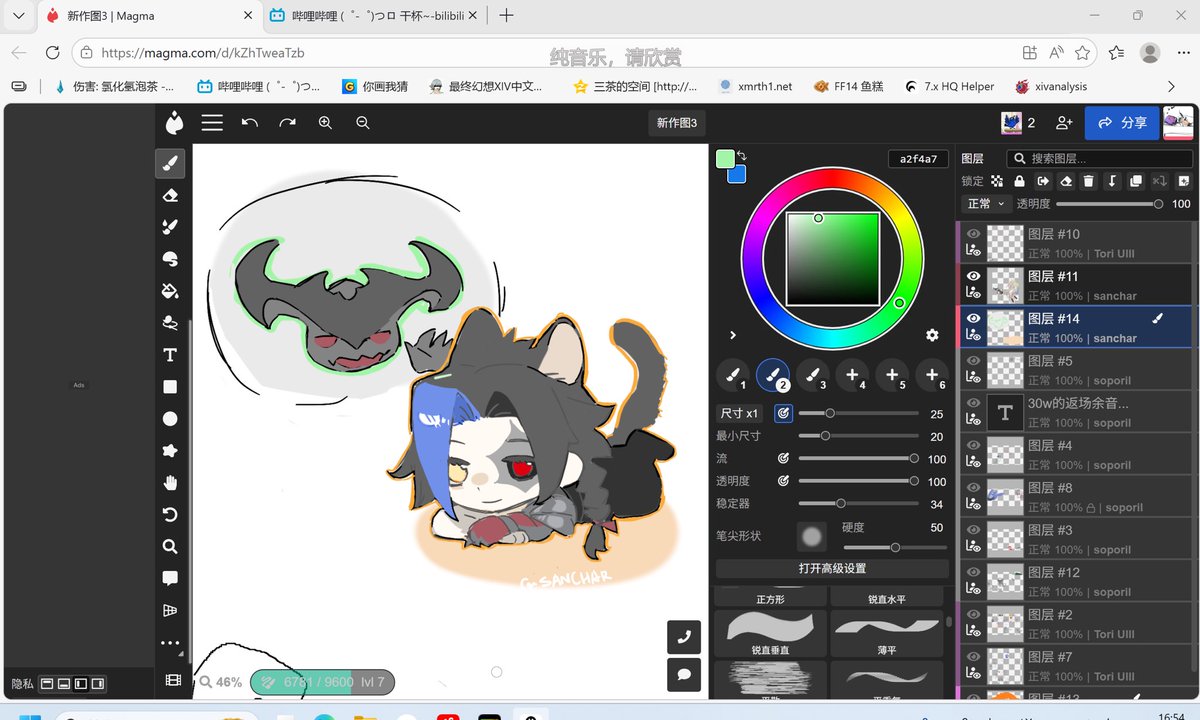Click the layer 透明度 opacity slider handle
This screenshot has height=720, width=1200.
(1158, 203)
